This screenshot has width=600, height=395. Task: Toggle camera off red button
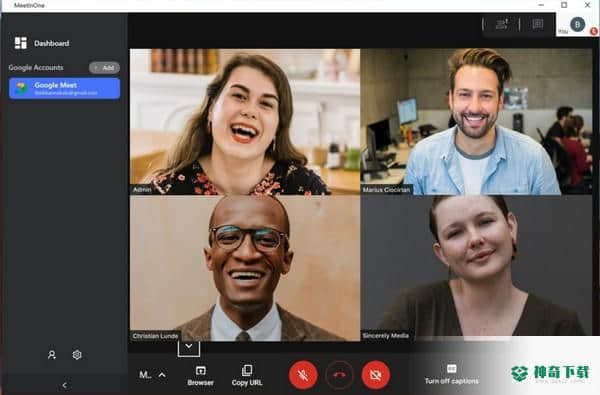tap(375, 375)
